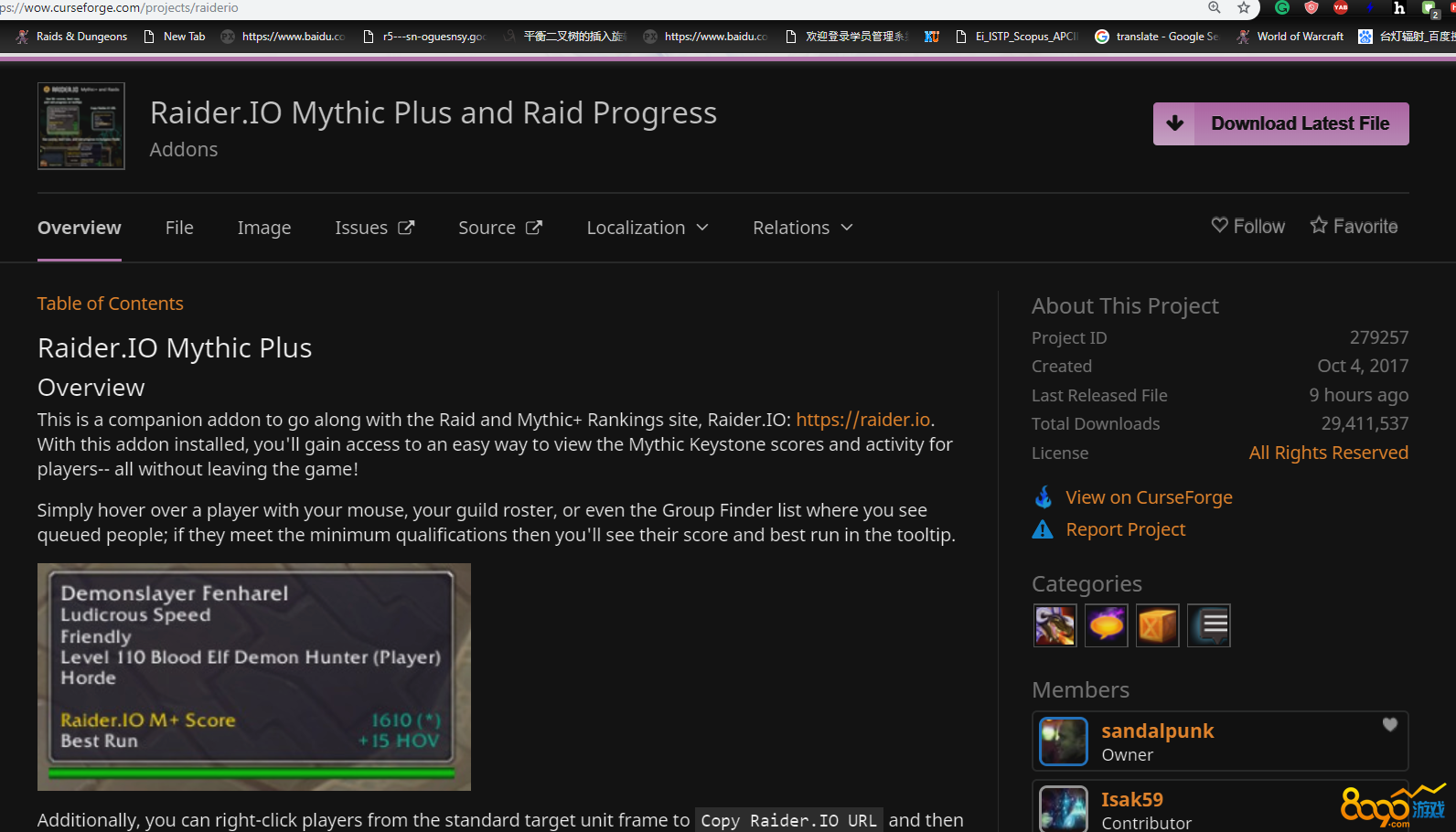The image size is (1456, 832).
Task: Open the File tab
Action: pyautogui.click(x=179, y=228)
